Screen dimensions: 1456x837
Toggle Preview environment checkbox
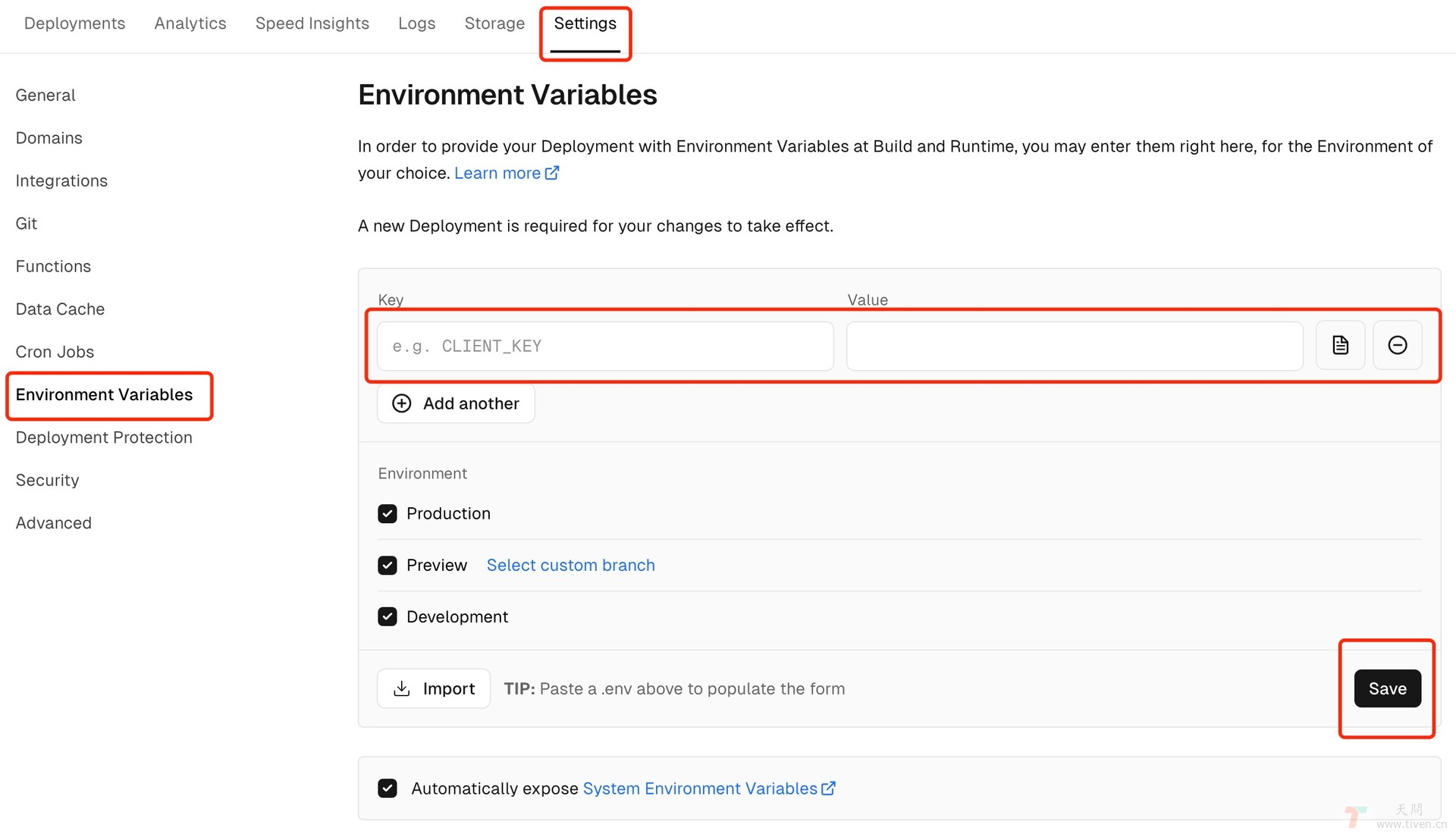tap(387, 564)
